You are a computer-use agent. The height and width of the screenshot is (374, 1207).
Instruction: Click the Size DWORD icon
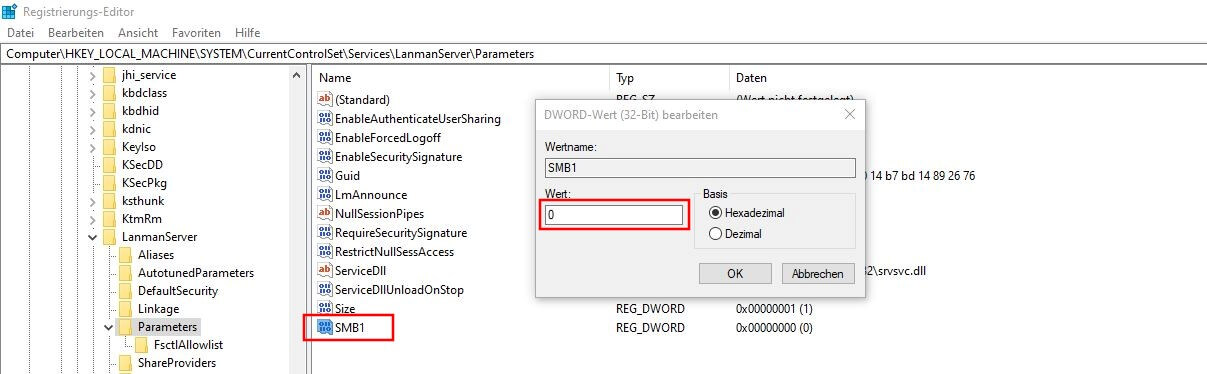pos(324,308)
